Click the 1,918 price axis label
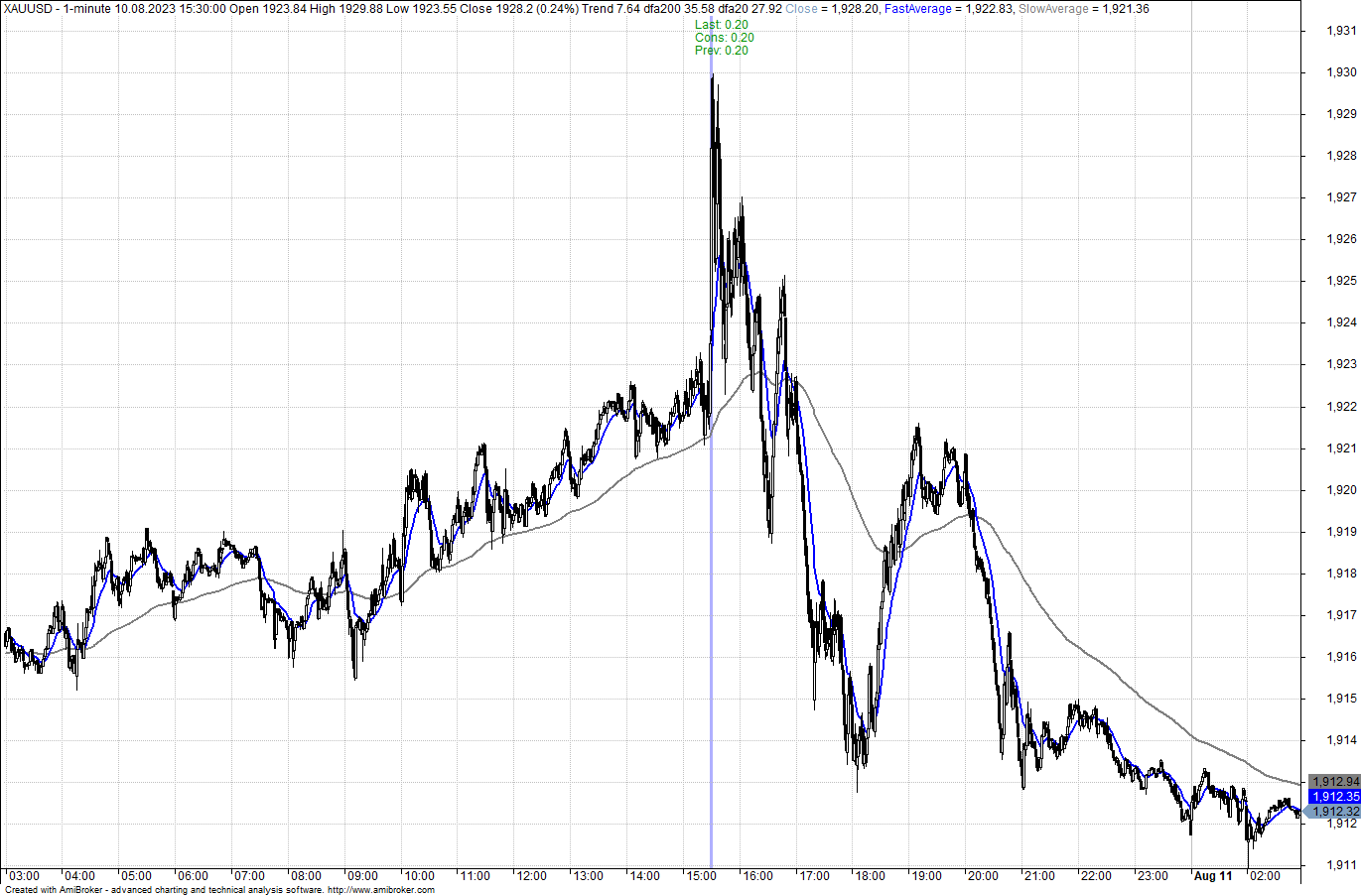Screen dimensions: 1361x896 click(x=1341, y=574)
